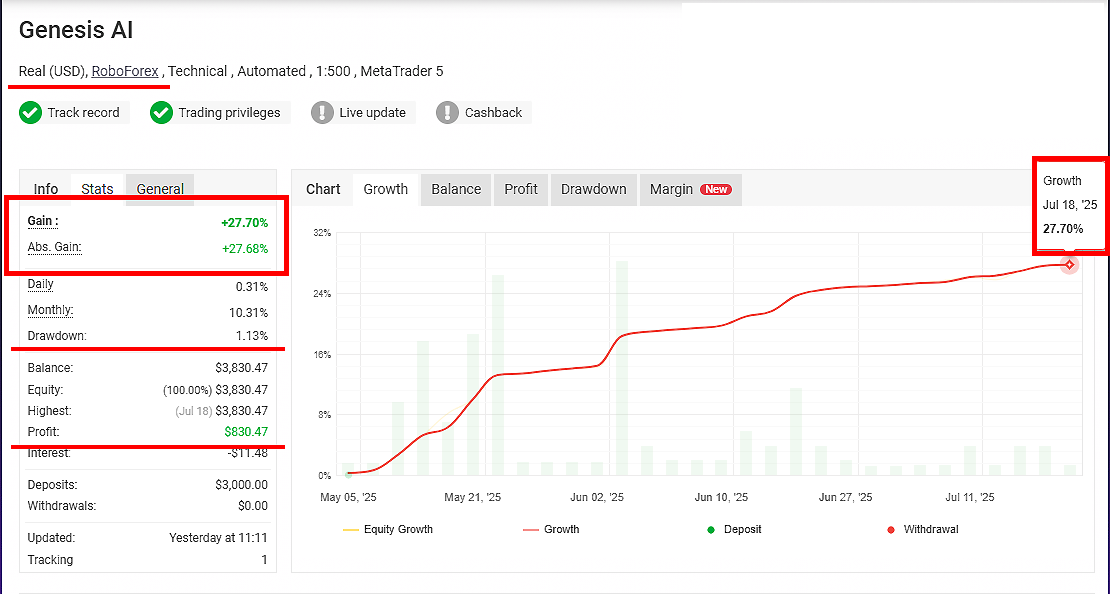1110x594 pixels.
Task: Open the Balance chart tab
Action: pos(456,189)
